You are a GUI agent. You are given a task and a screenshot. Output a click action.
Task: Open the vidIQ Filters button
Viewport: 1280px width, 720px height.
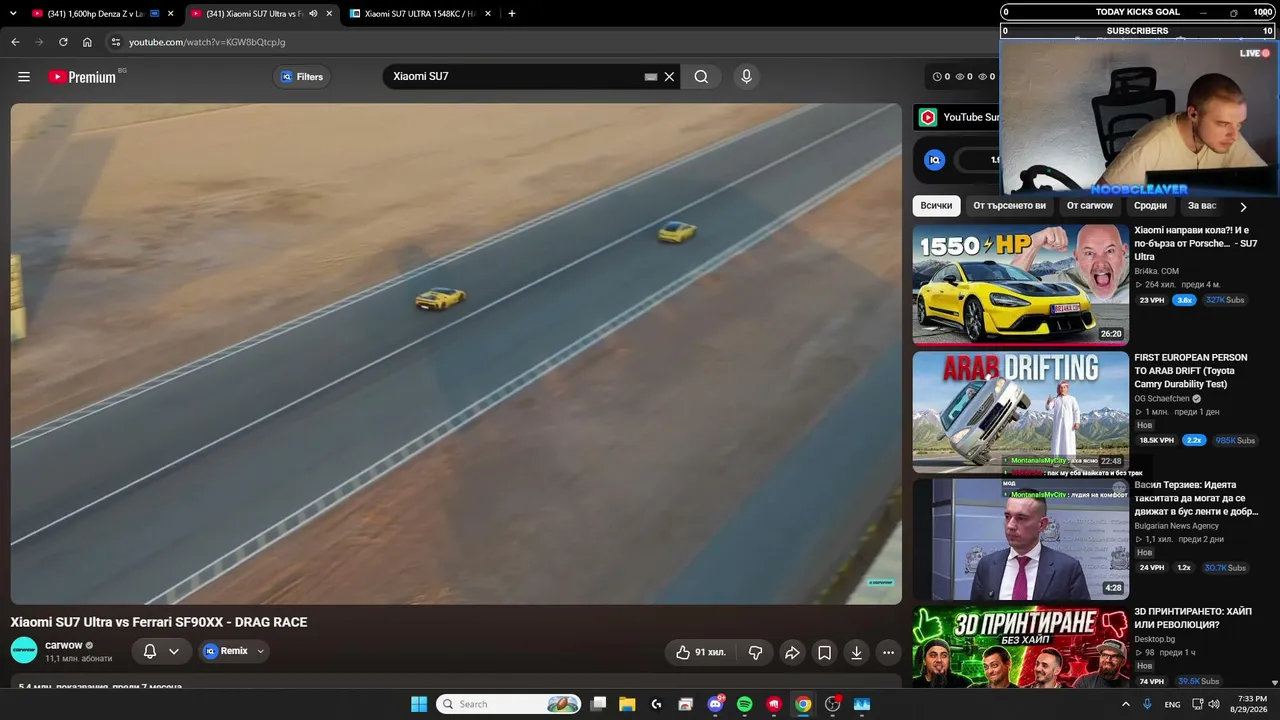[x=302, y=77]
